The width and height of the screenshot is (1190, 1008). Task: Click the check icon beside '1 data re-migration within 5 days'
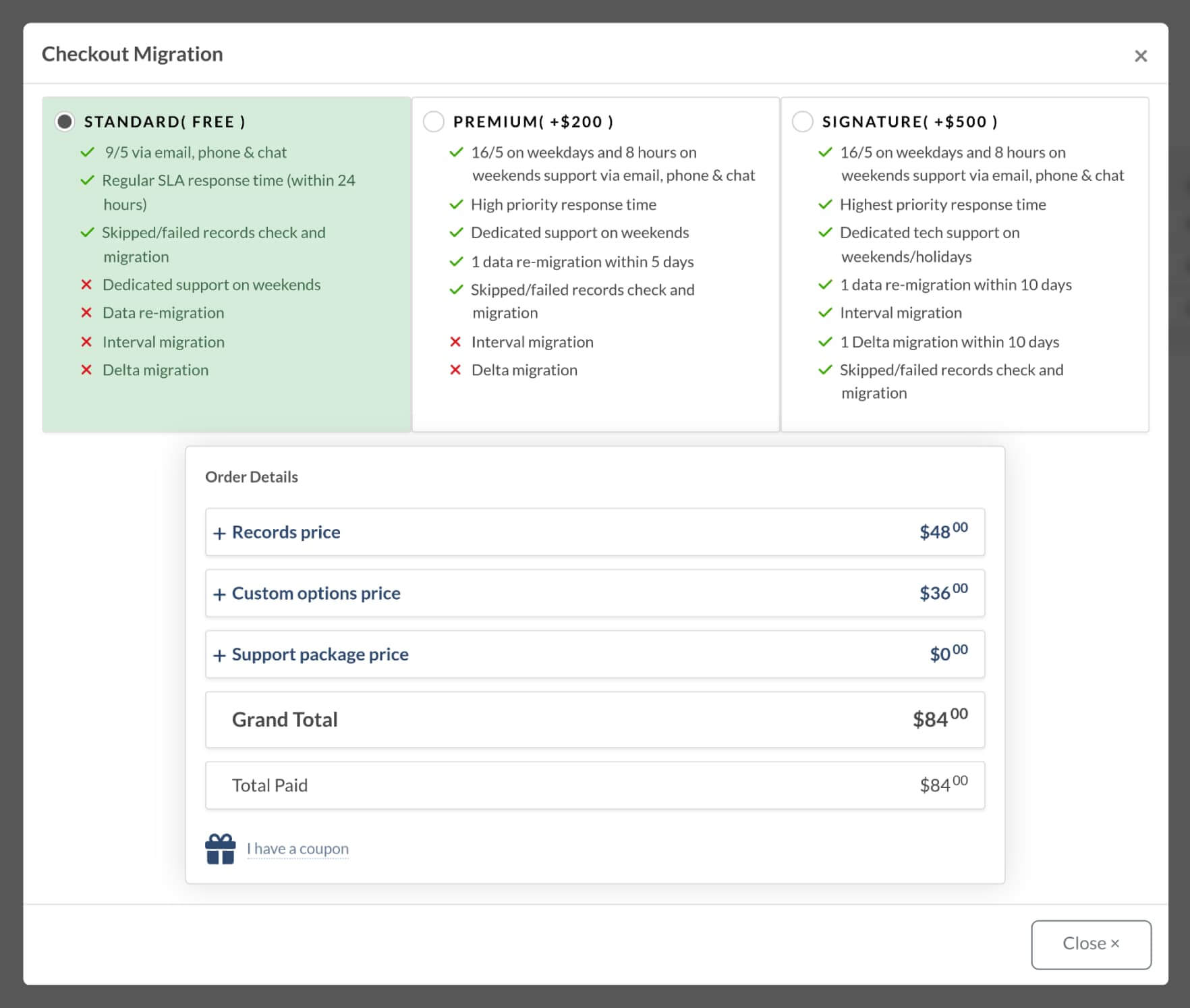coord(456,262)
